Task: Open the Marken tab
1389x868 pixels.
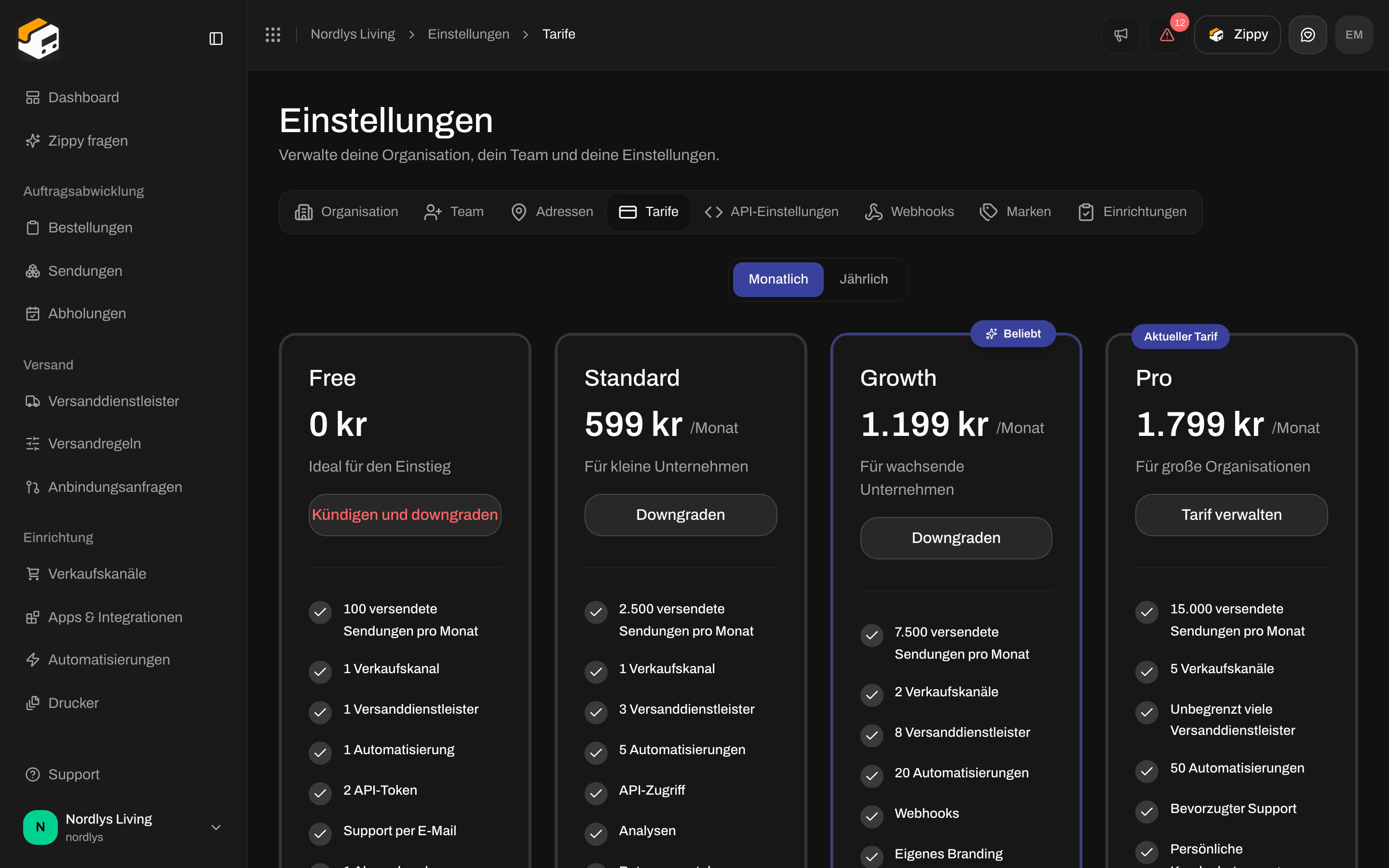Action: tap(1015, 212)
